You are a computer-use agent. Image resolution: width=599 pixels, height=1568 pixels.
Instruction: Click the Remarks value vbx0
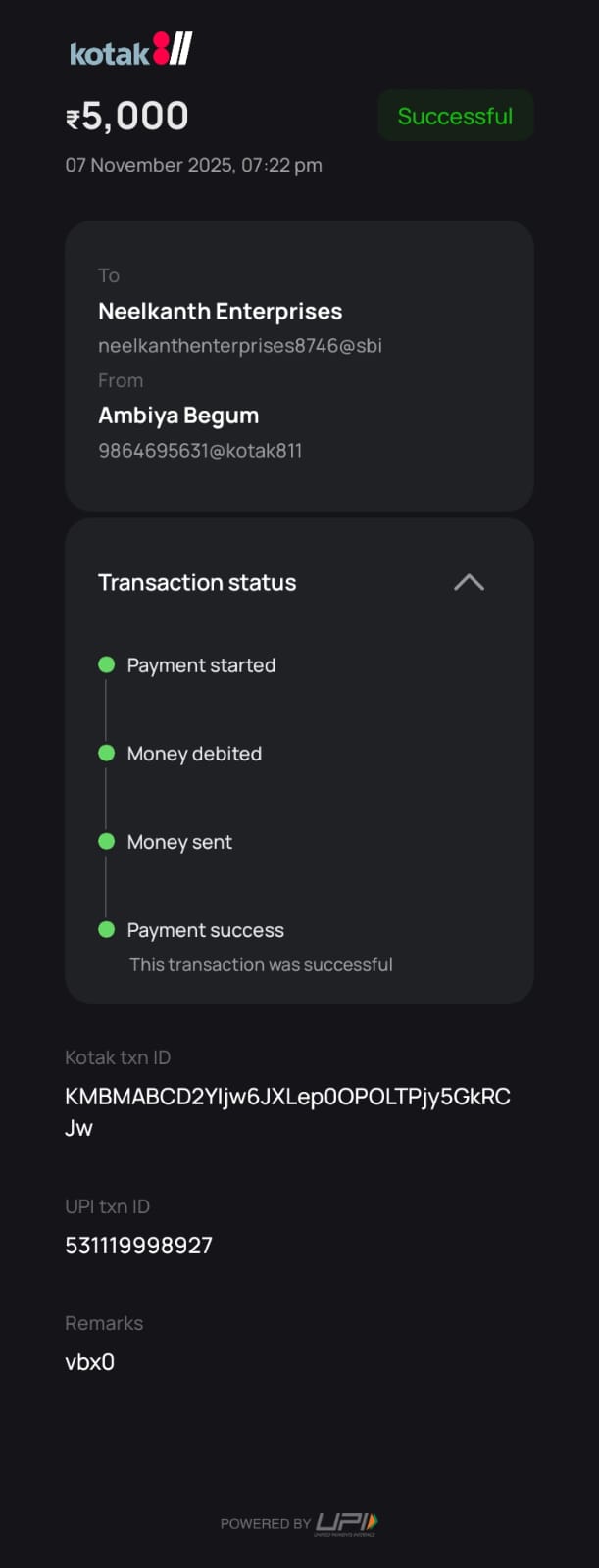[x=89, y=1362]
